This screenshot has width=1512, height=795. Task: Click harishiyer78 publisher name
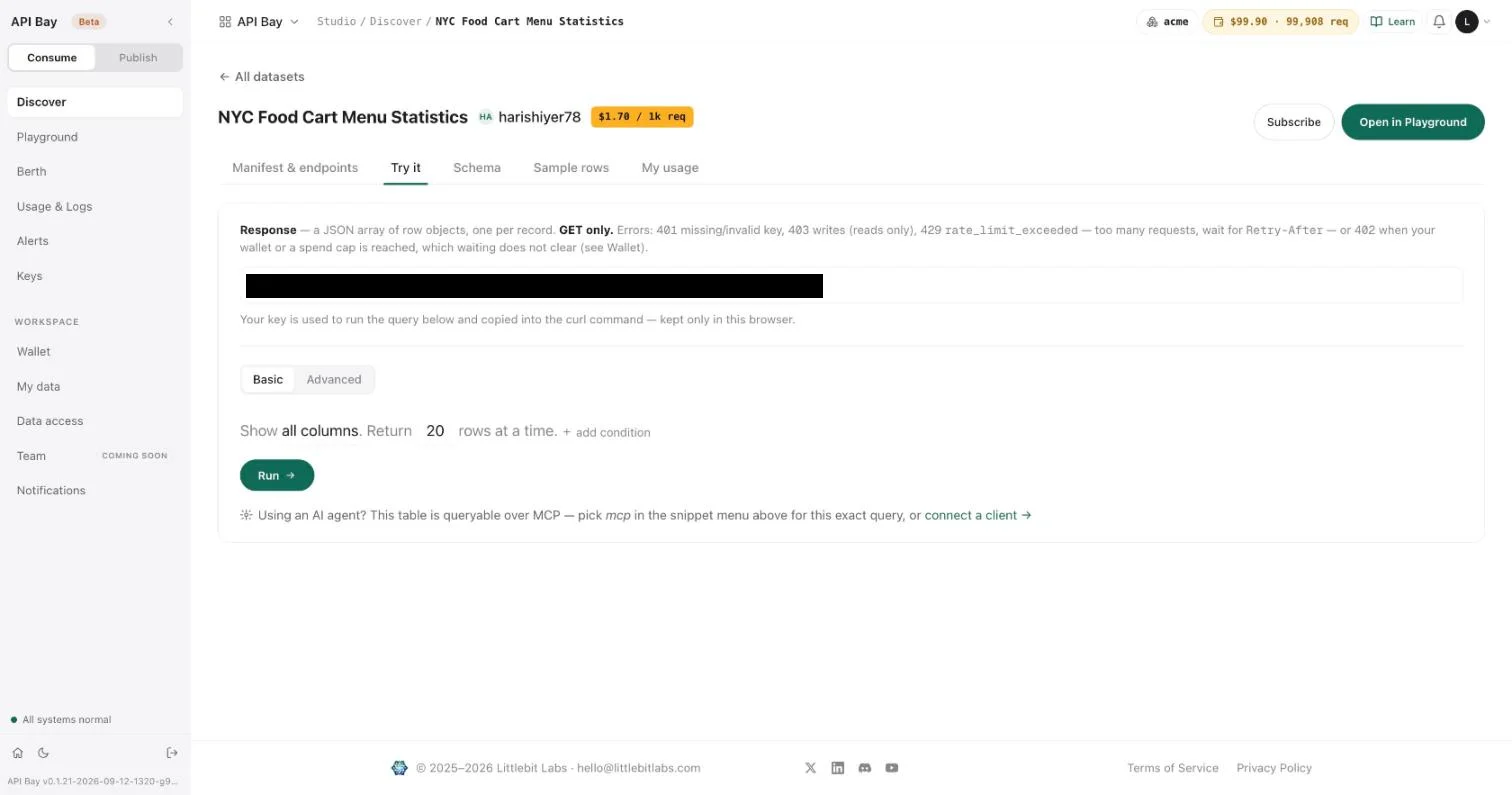[x=539, y=117]
